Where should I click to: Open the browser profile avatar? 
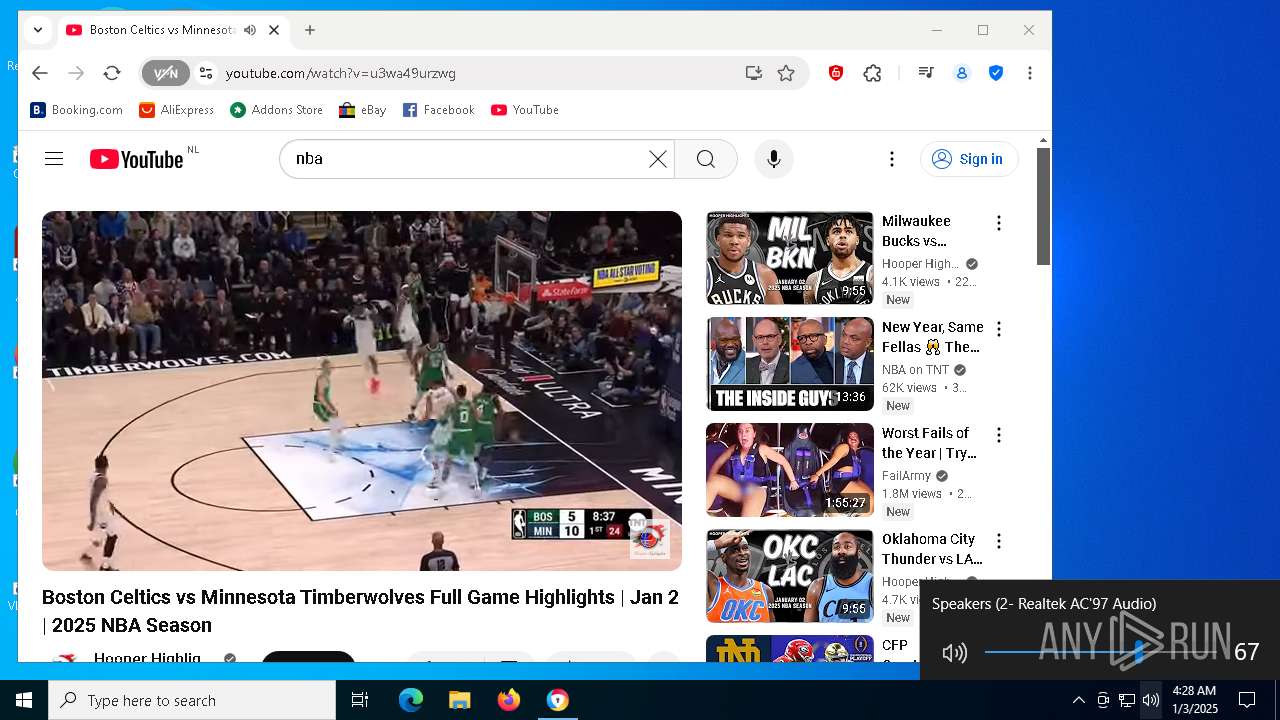click(962, 73)
